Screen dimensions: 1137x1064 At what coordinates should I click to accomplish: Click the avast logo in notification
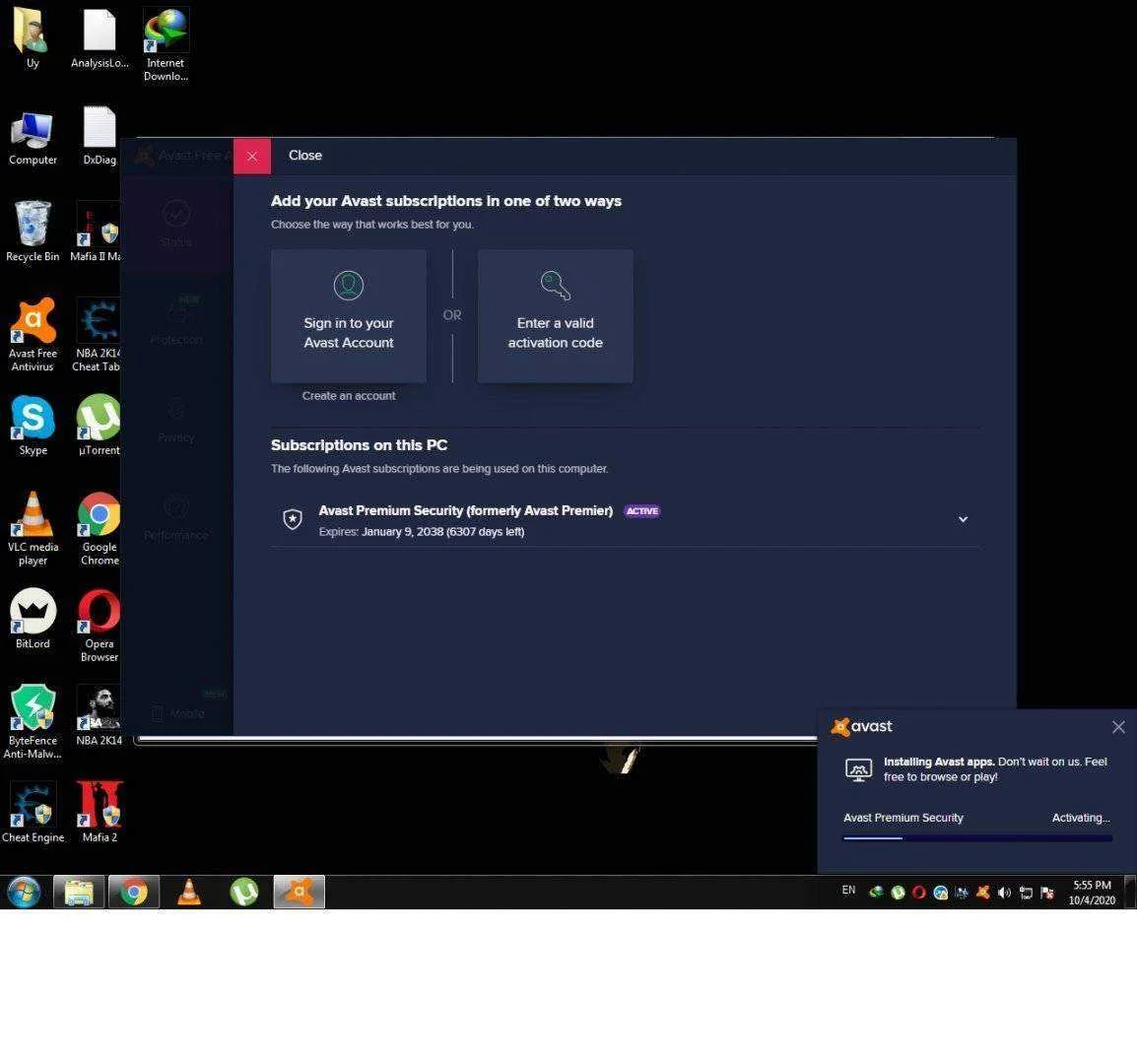click(861, 727)
